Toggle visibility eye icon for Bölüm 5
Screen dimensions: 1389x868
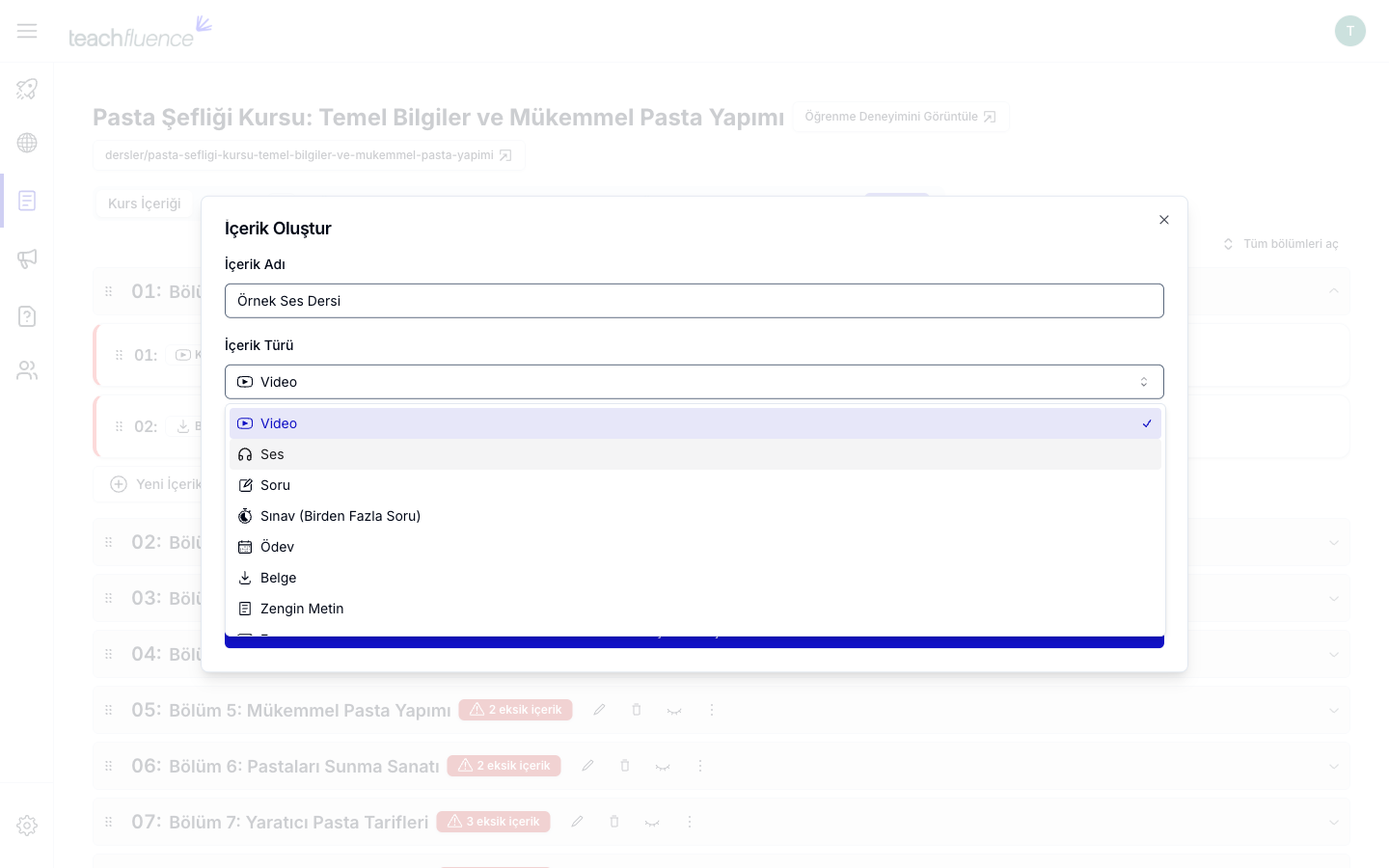point(674,711)
